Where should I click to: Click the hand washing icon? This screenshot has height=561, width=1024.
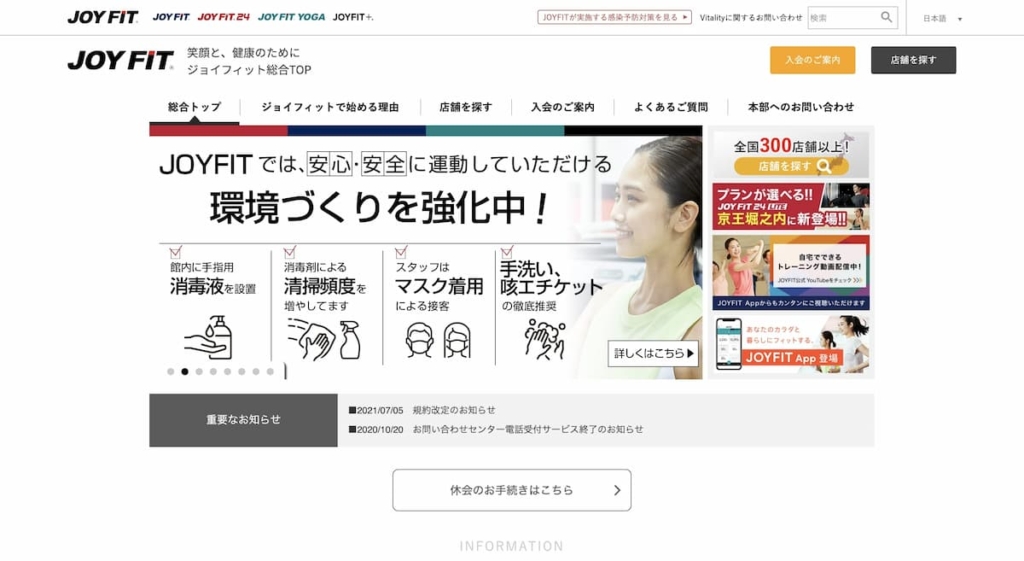tap(544, 340)
